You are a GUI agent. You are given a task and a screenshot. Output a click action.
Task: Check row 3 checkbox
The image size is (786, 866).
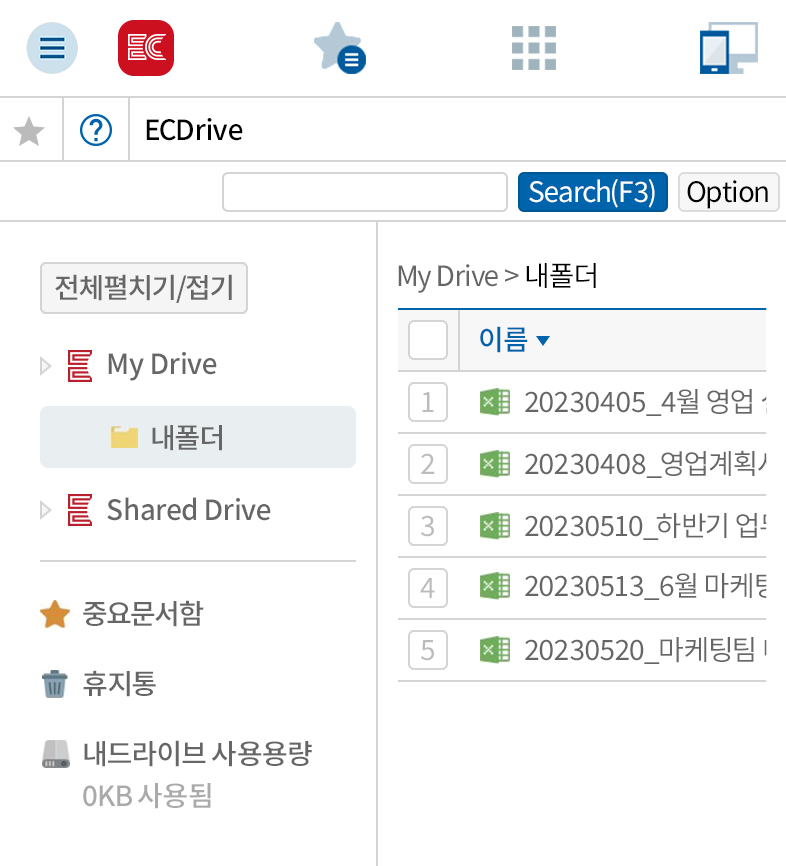tap(428, 526)
